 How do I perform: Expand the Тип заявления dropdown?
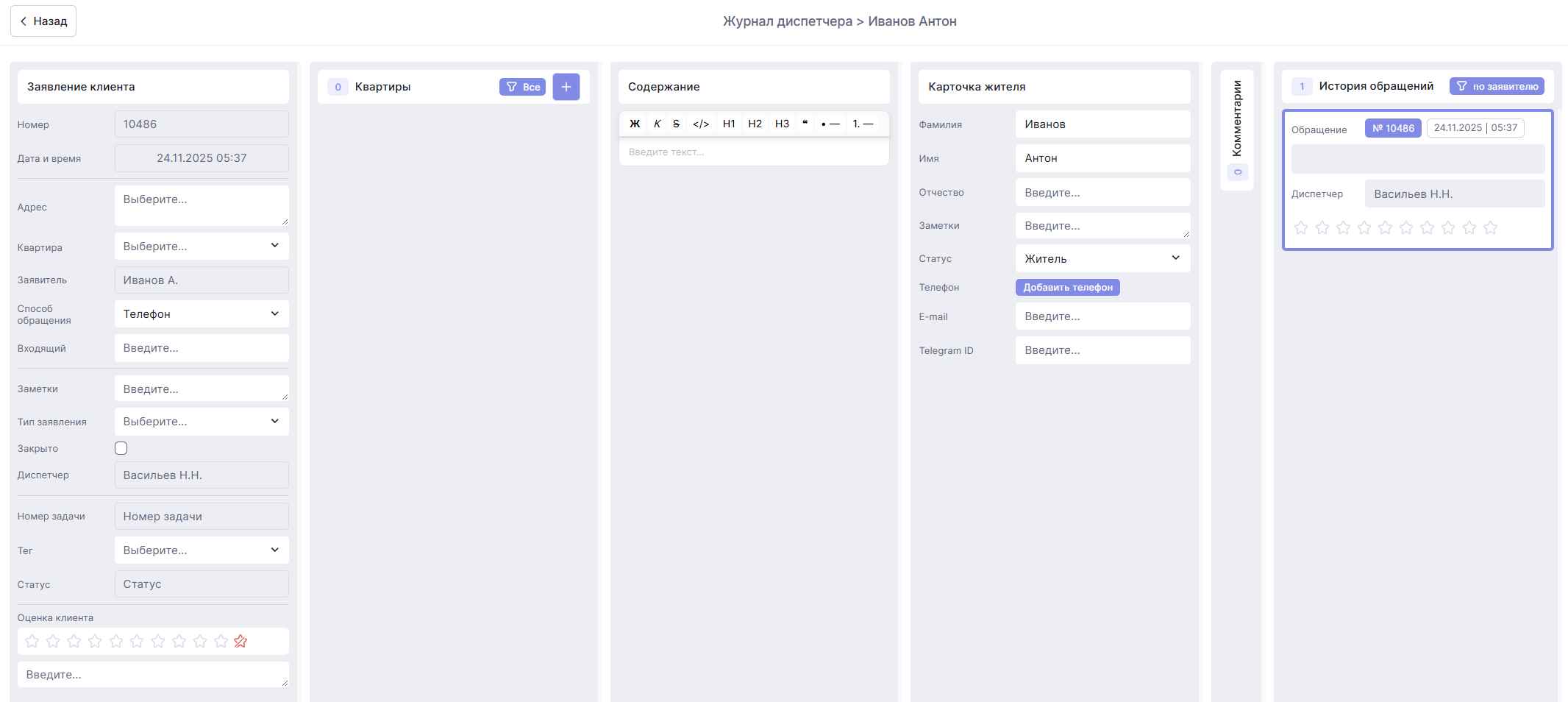click(x=202, y=422)
